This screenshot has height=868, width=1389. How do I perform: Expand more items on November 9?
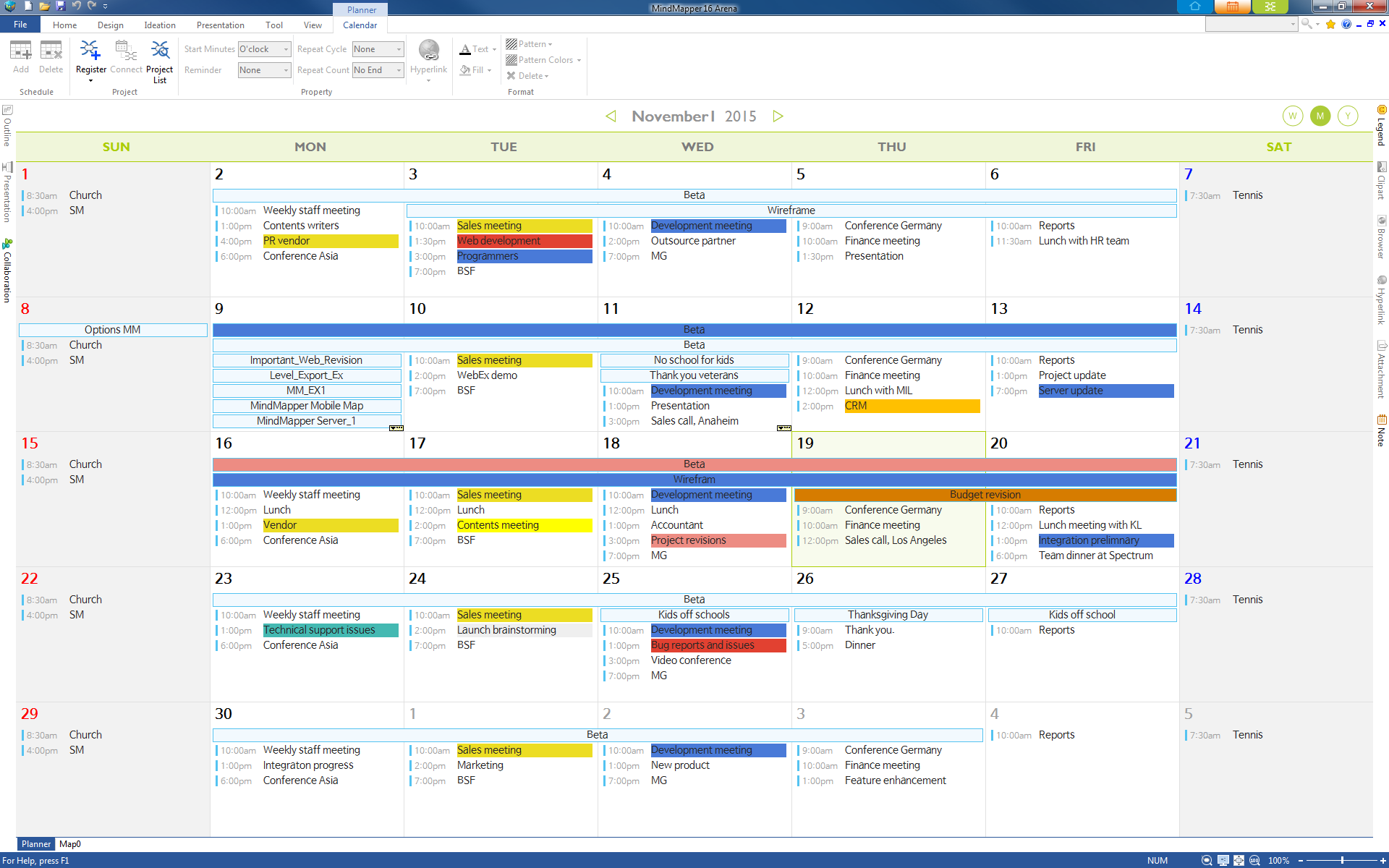click(x=396, y=428)
